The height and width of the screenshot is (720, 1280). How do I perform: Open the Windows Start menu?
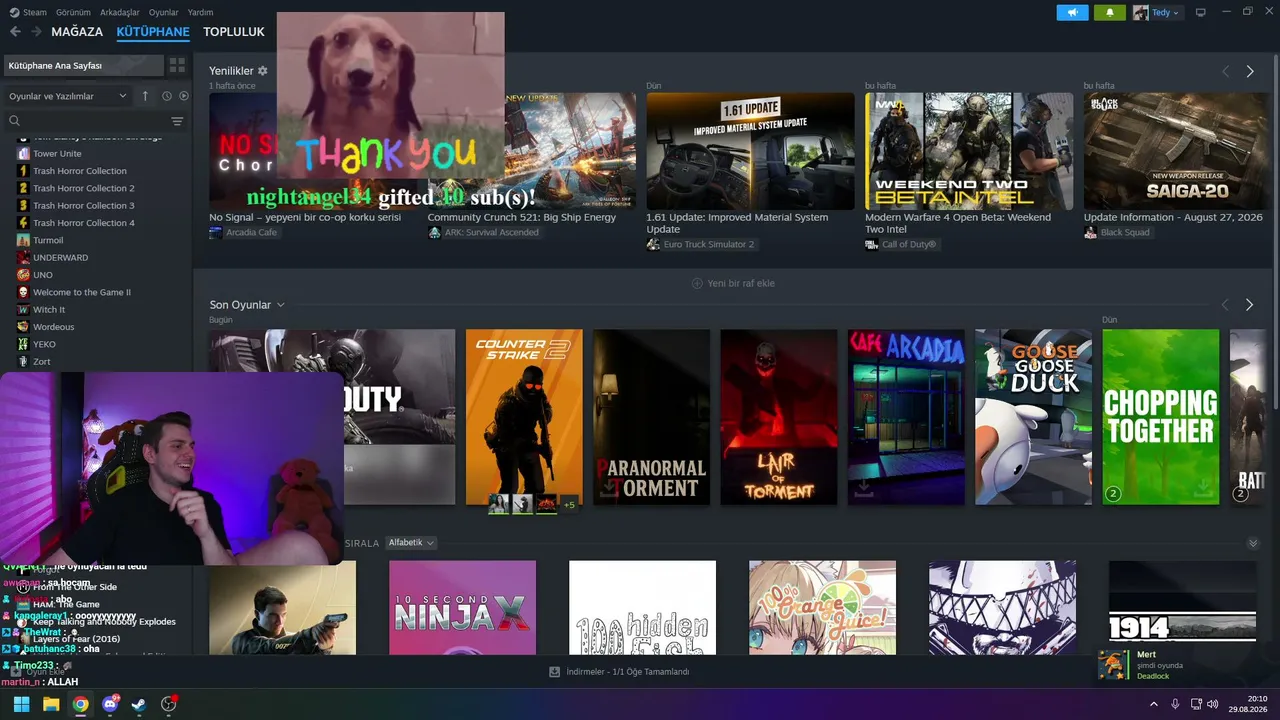21,704
